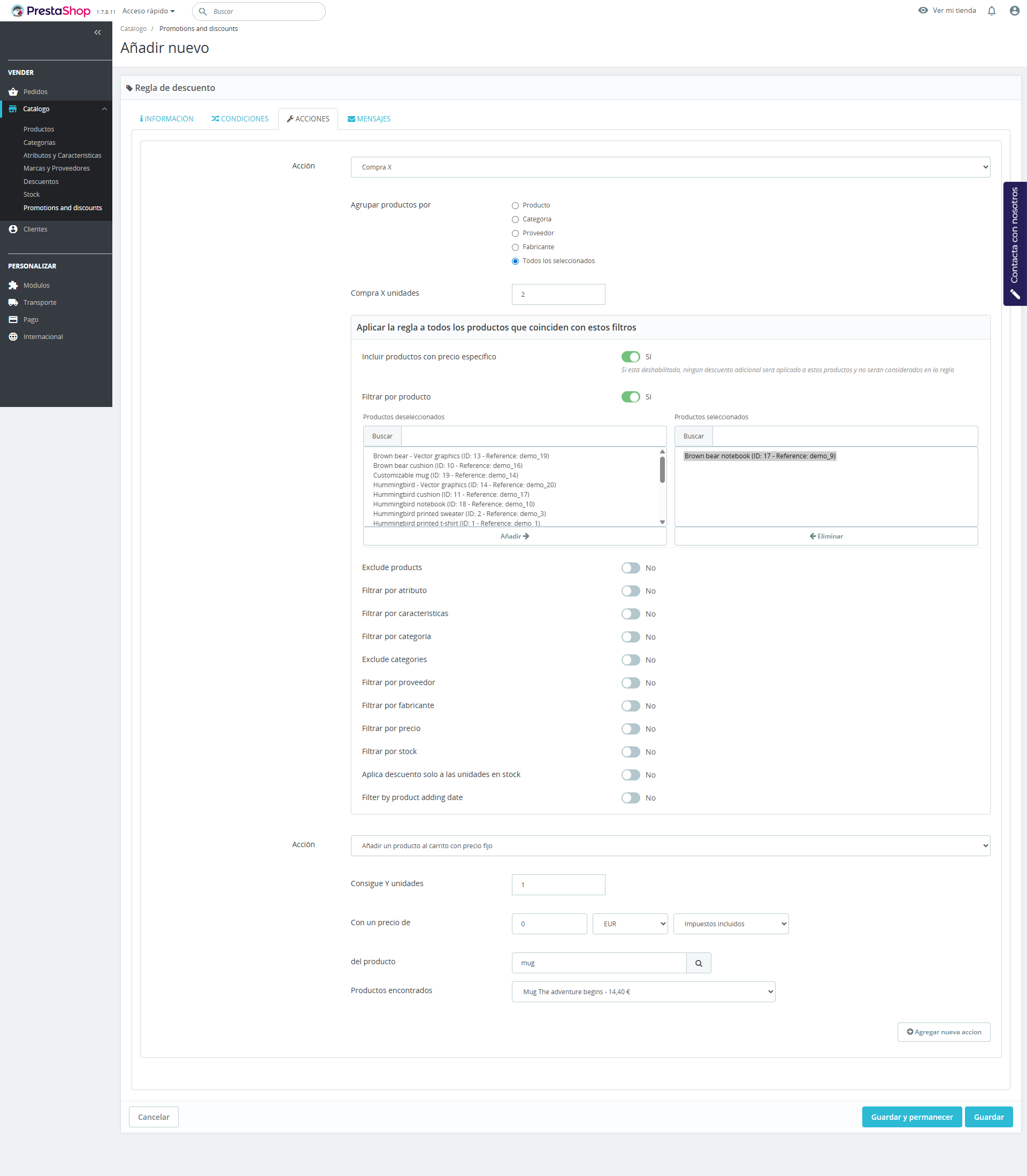Switch to the CONDICIONES tab
Image resolution: width=1027 pixels, height=1176 pixels.
[x=240, y=119]
